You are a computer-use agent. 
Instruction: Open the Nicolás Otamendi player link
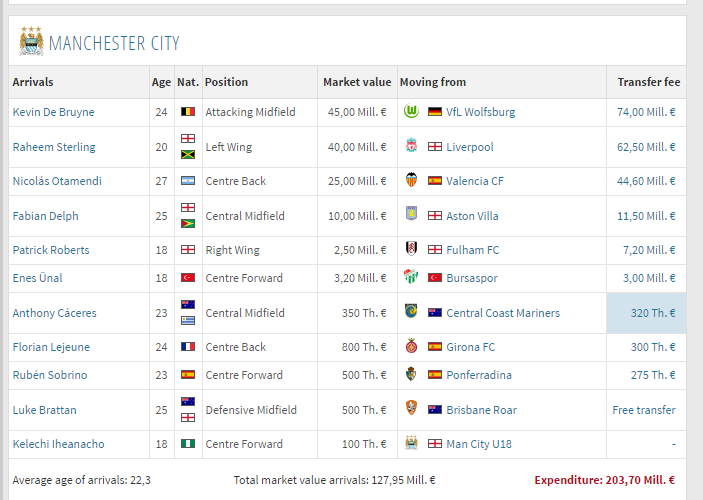tap(57, 181)
